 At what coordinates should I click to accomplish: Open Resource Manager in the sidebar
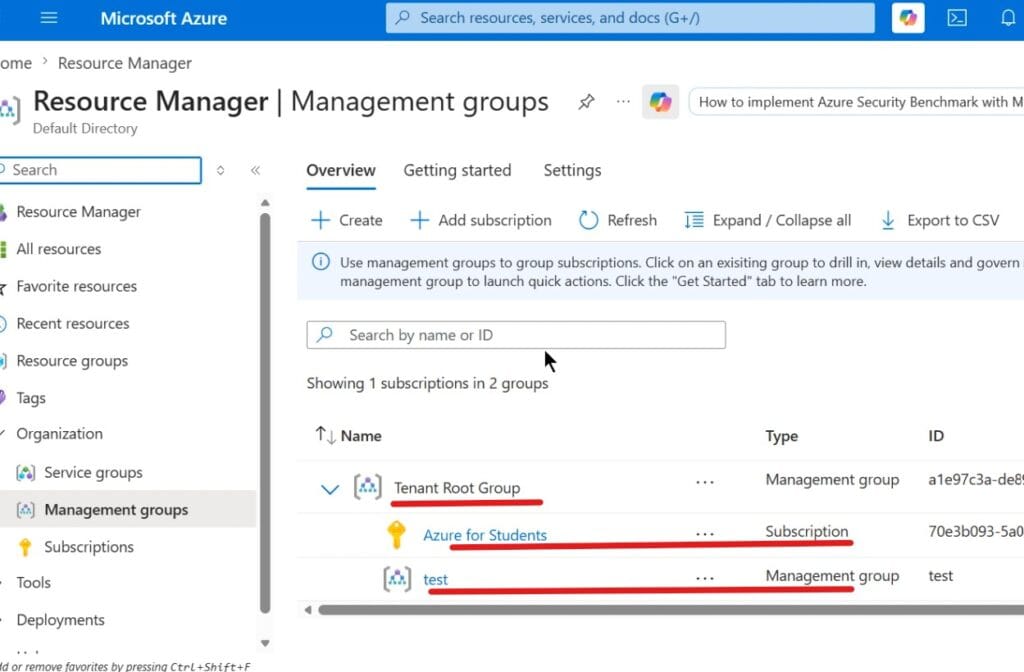tap(78, 212)
